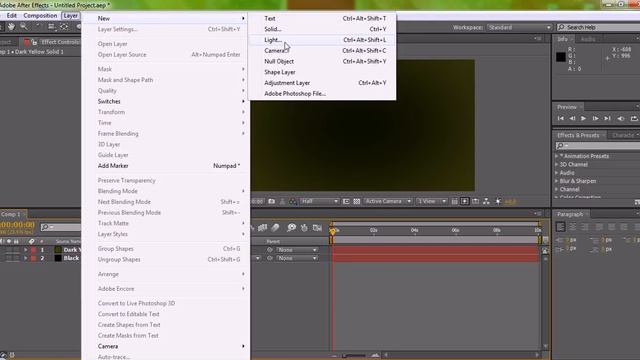Screen dimensions: 640x360
Task: Twirl open layer 2 Black in timeline
Action: (x=26, y=258)
